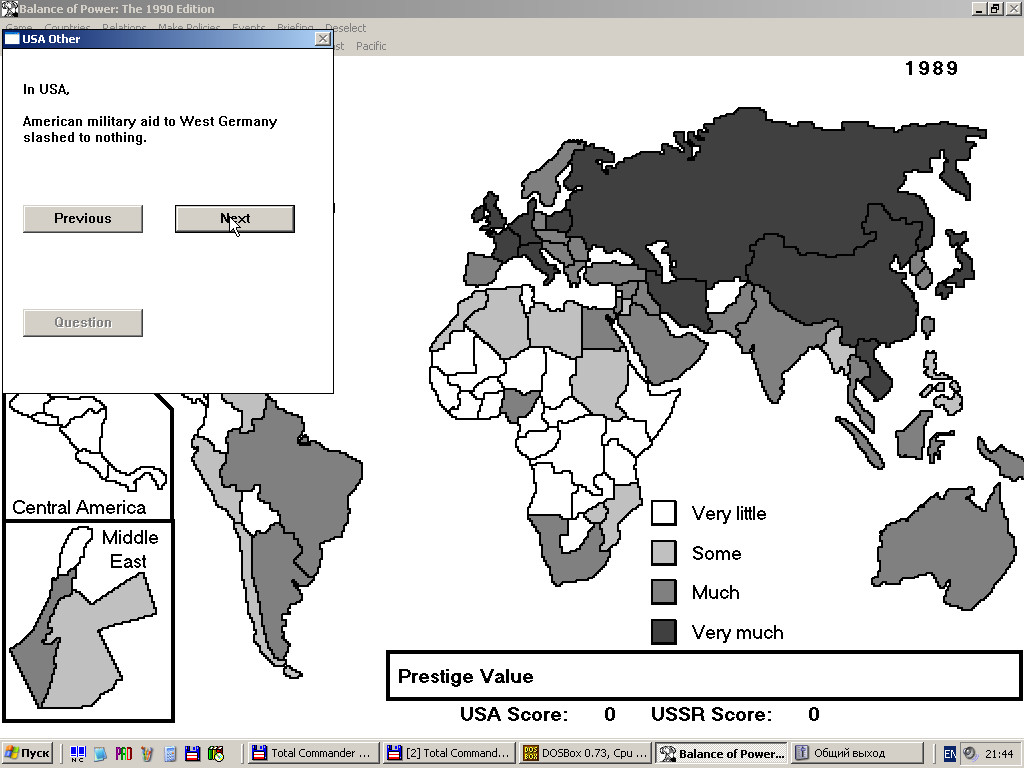Click the Very little white legend swatch
Screen dimensions: 1024x768
pos(664,513)
